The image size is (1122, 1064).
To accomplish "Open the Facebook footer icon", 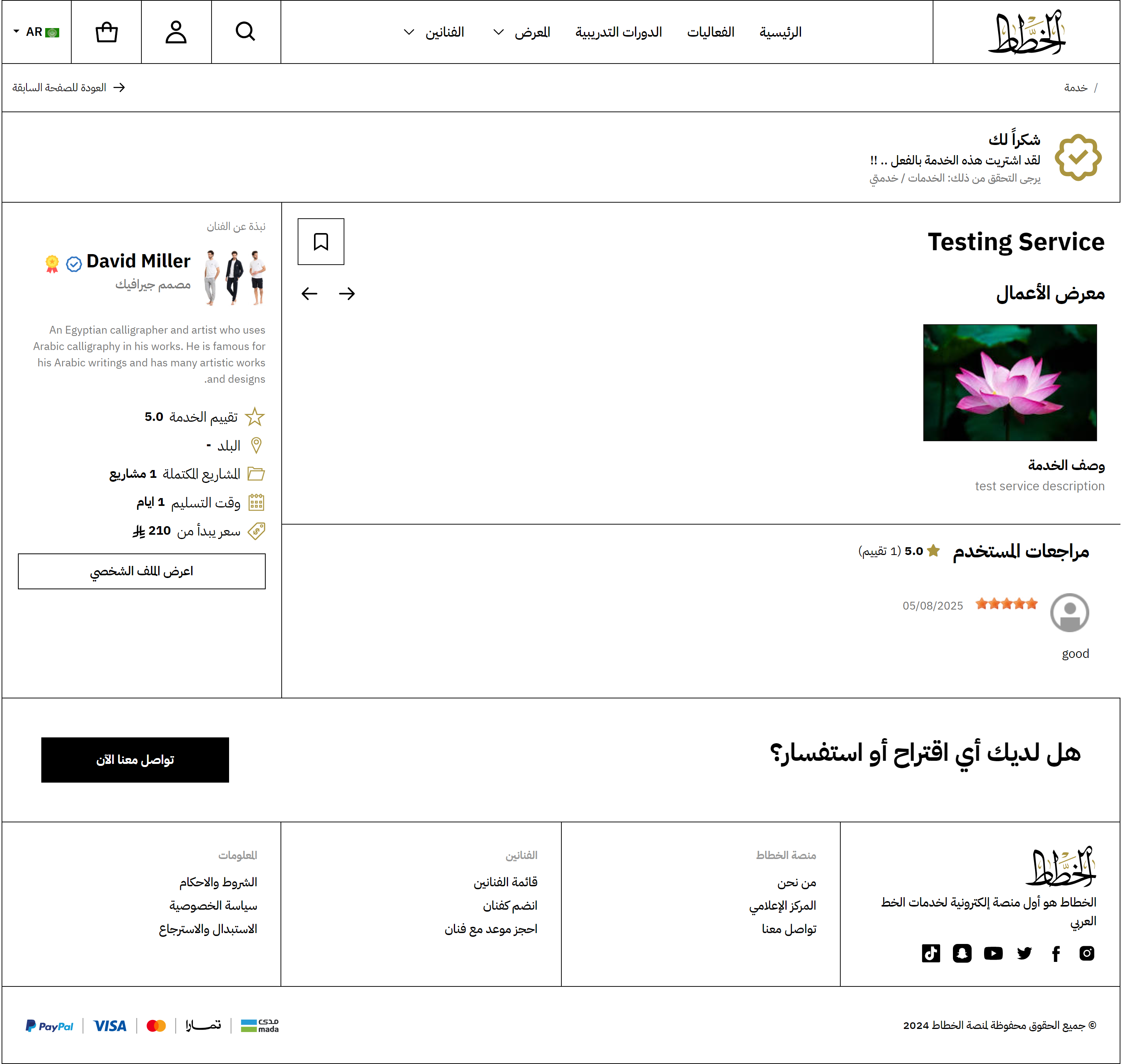I will (x=1056, y=953).
